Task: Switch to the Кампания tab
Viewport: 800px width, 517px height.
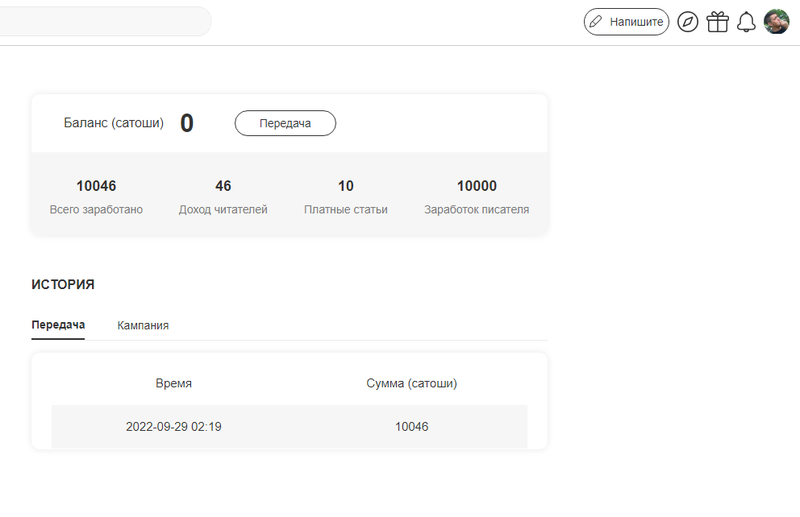Action: click(143, 325)
